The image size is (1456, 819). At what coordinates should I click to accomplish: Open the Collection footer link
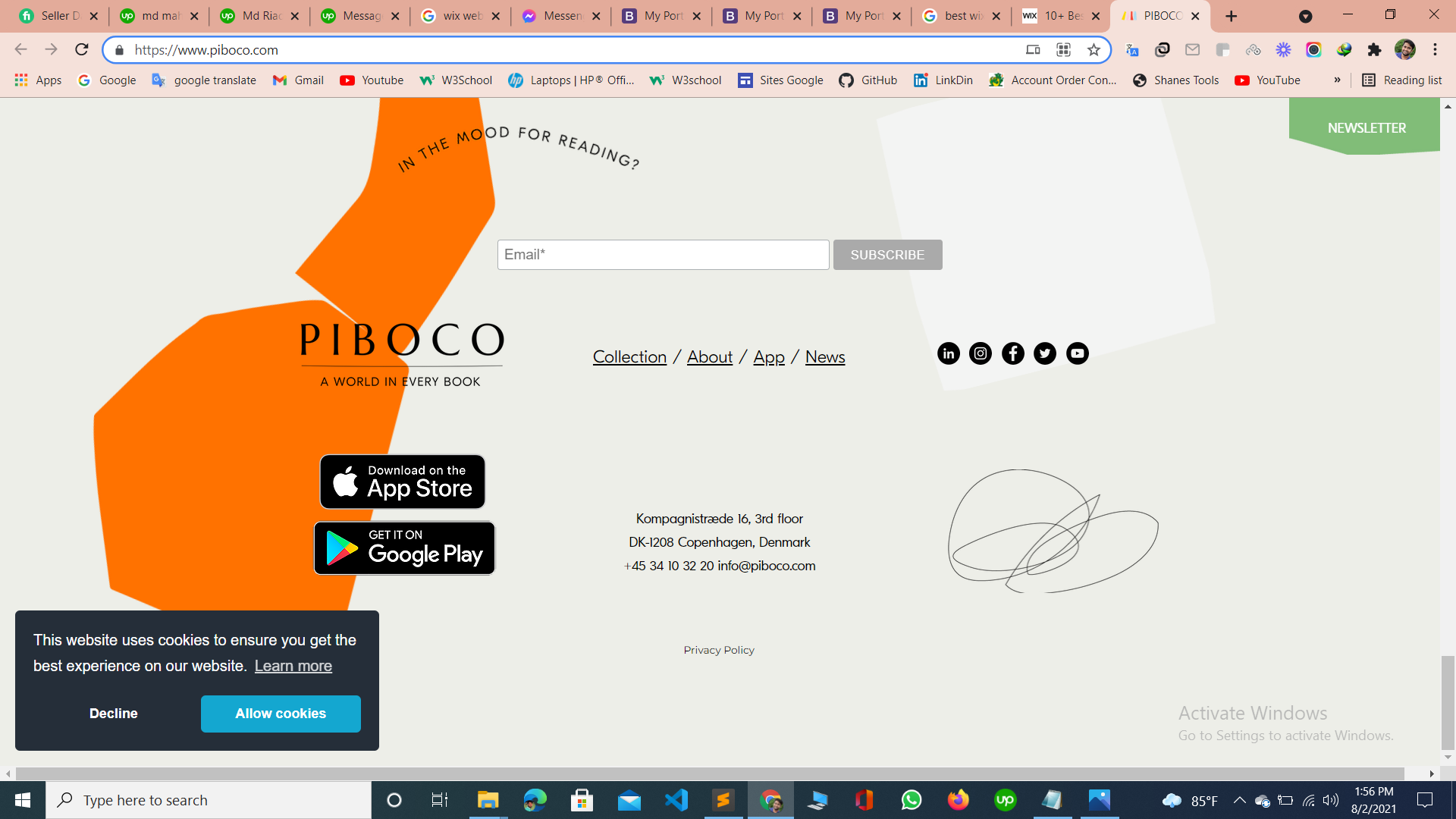pyautogui.click(x=629, y=357)
